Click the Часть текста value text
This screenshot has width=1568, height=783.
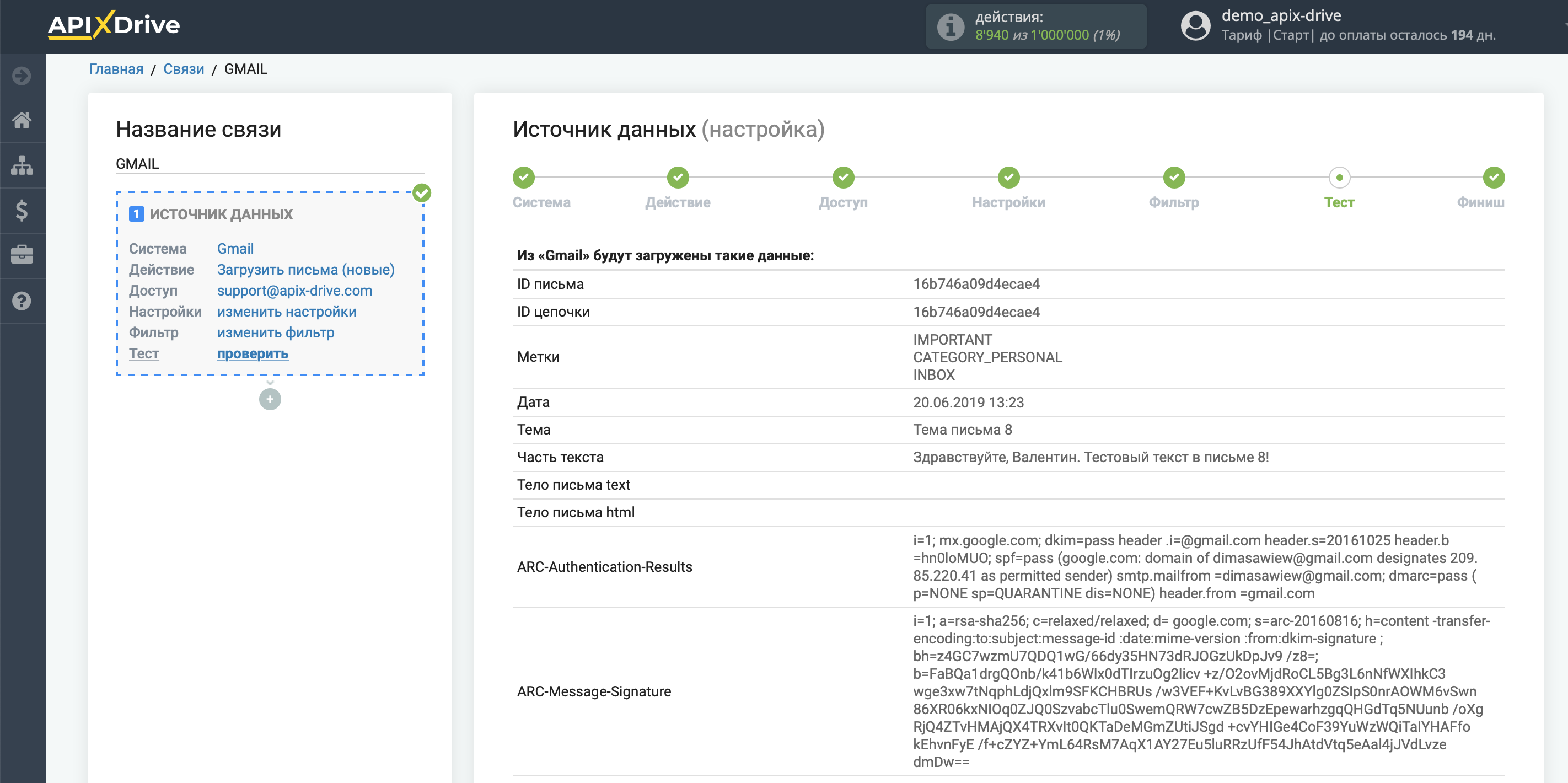click(1091, 457)
